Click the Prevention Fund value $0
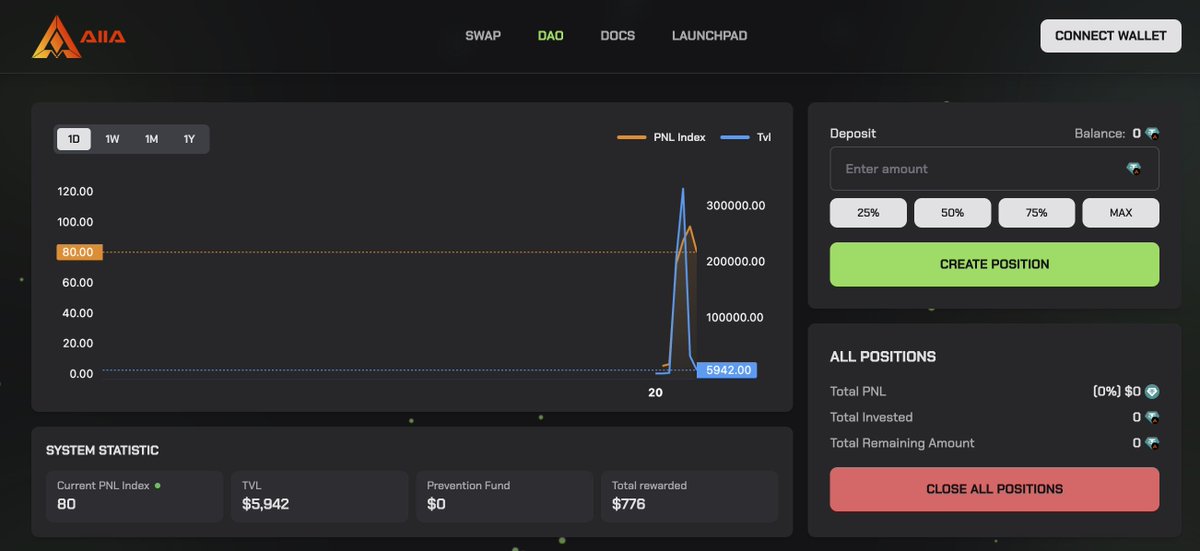The image size is (1200, 551). [x=436, y=504]
